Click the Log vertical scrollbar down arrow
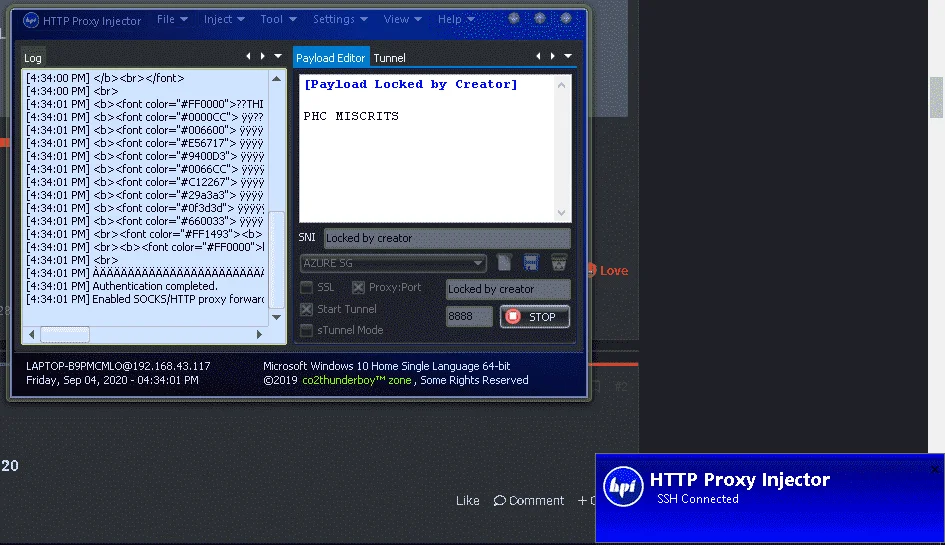 277,317
